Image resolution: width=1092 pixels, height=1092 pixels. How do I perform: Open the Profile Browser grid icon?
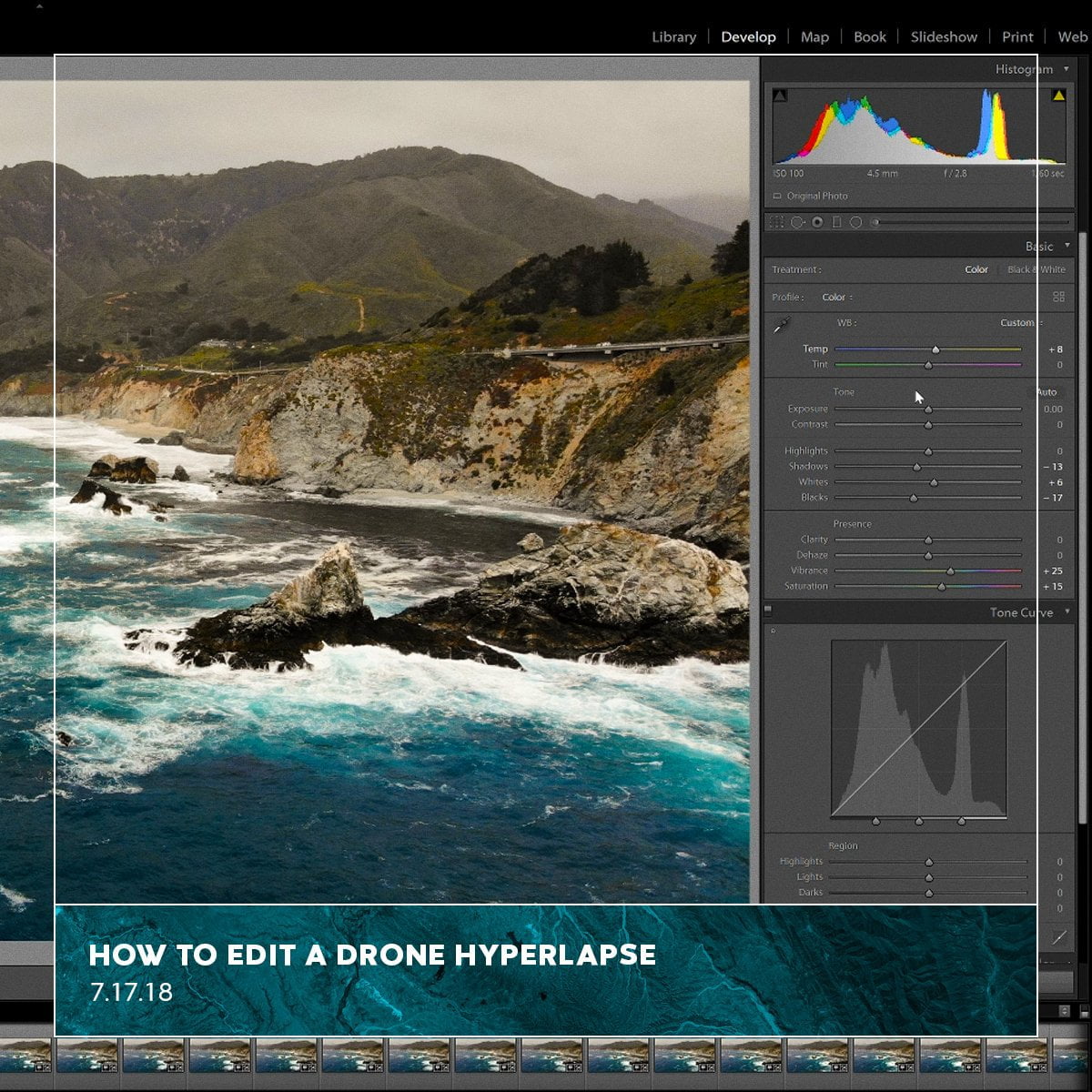(1060, 296)
